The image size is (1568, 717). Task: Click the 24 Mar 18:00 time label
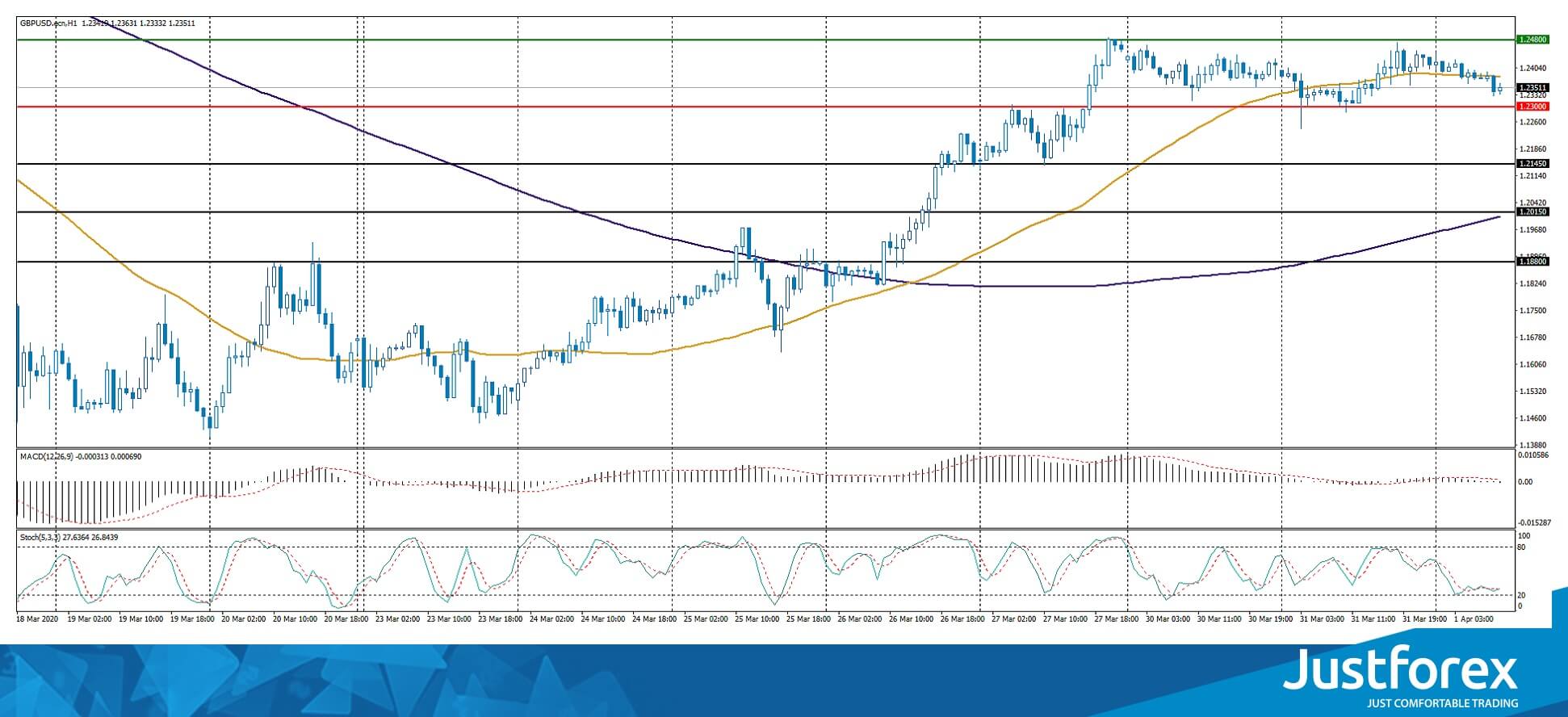point(656,619)
